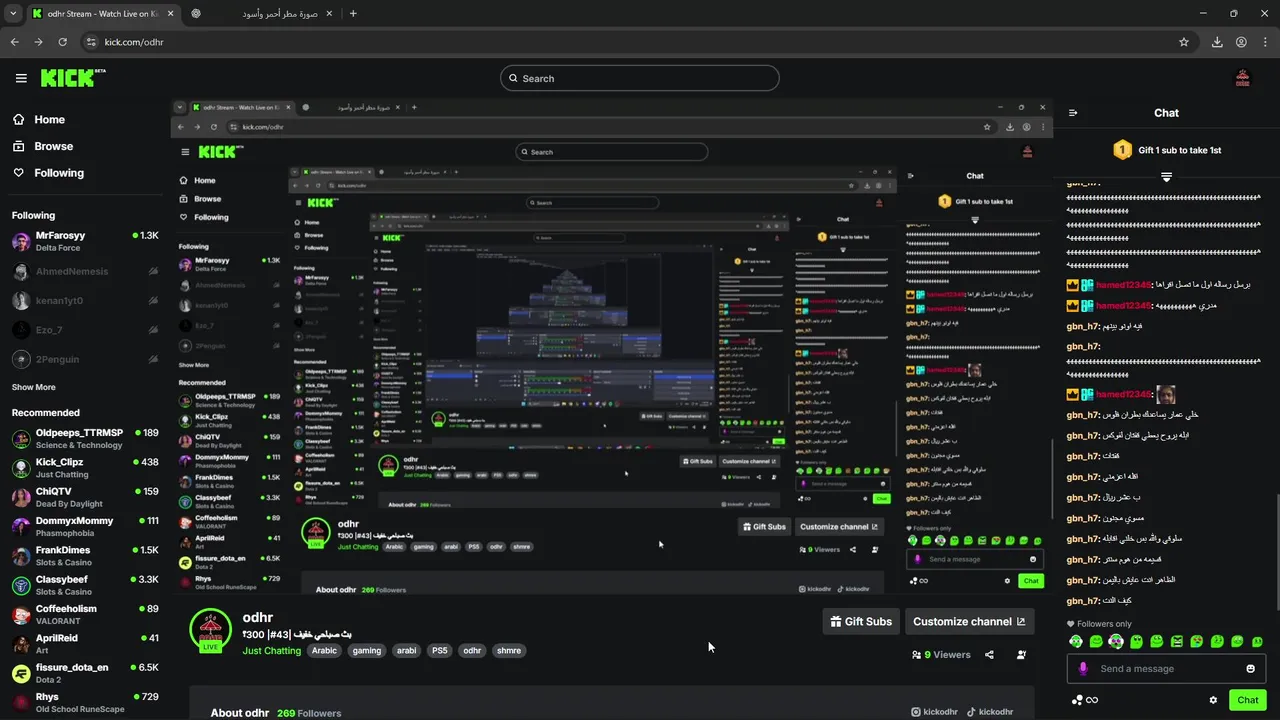Go to Home in the main Kick sidebar
This screenshot has width=1280, height=720.
point(38,119)
